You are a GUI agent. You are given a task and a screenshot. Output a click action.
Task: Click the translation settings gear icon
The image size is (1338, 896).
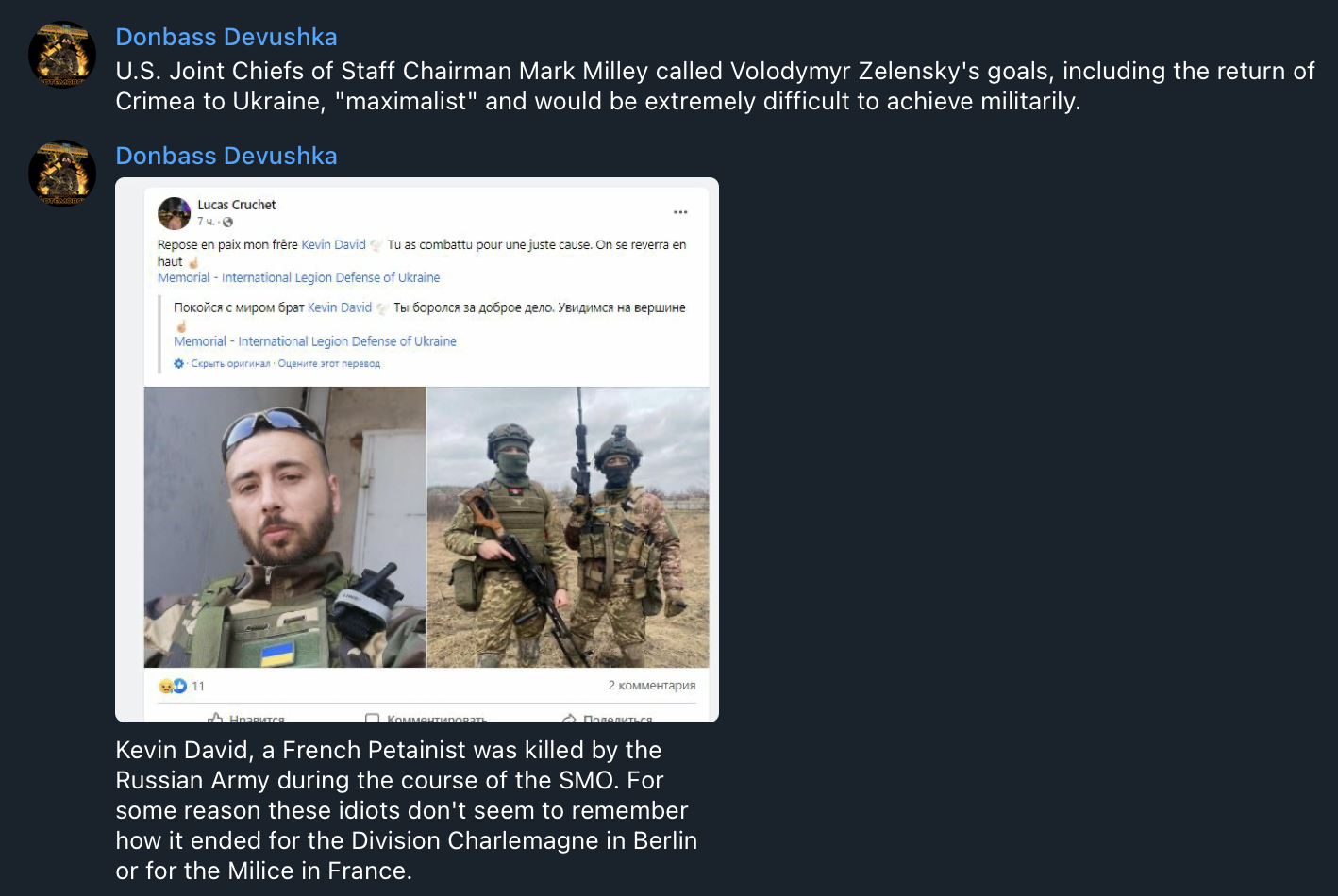[179, 364]
